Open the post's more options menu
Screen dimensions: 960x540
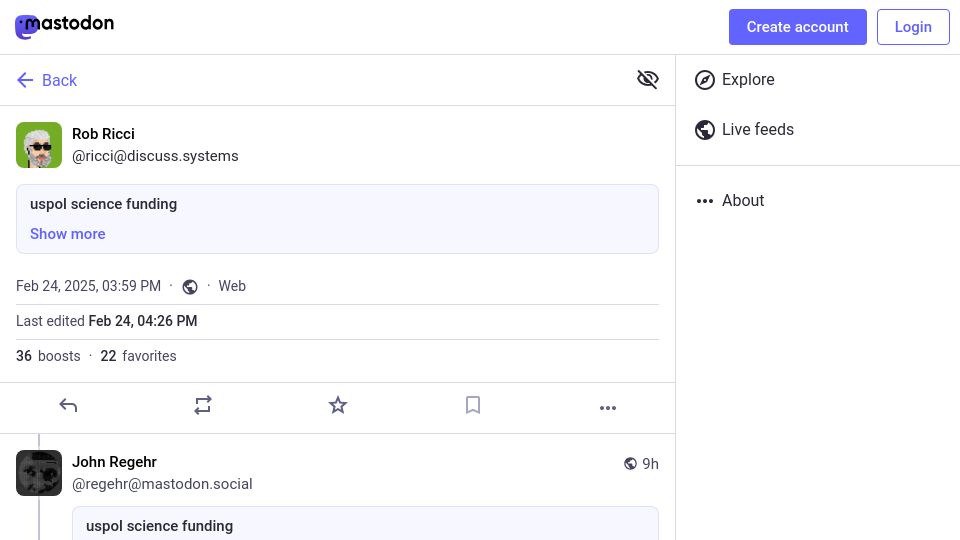coord(608,408)
